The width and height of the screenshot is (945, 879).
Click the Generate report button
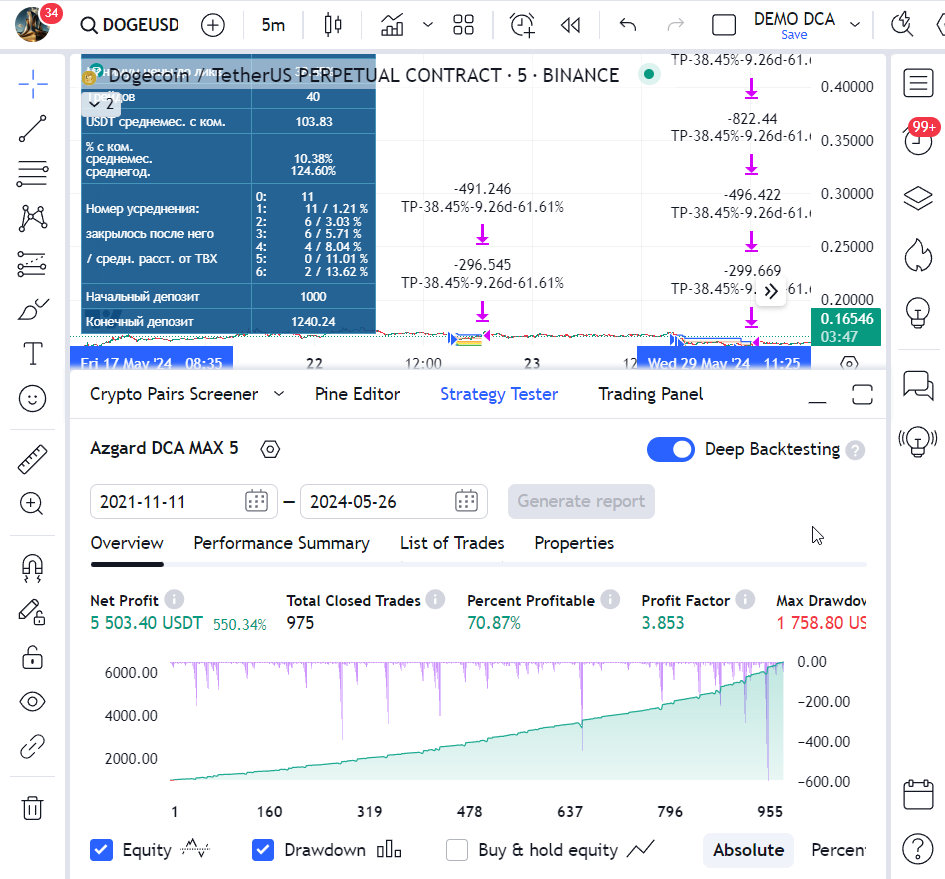tap(581, 502)
